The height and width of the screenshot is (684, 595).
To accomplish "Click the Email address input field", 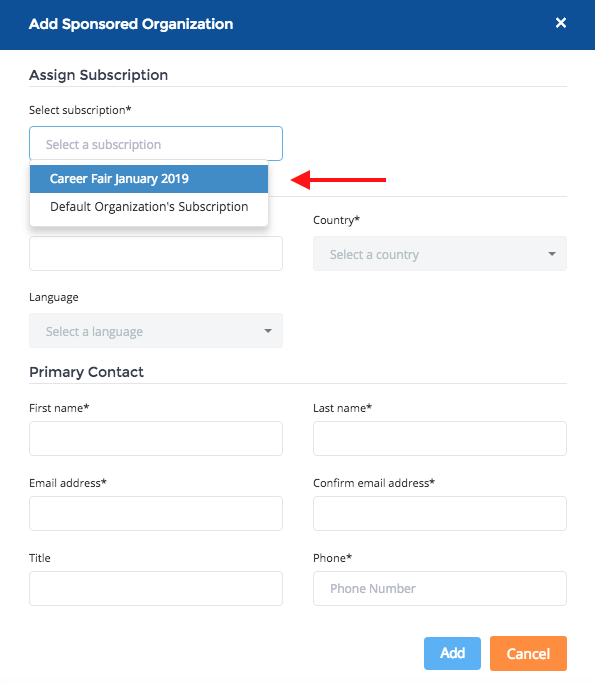I will 156,513.
